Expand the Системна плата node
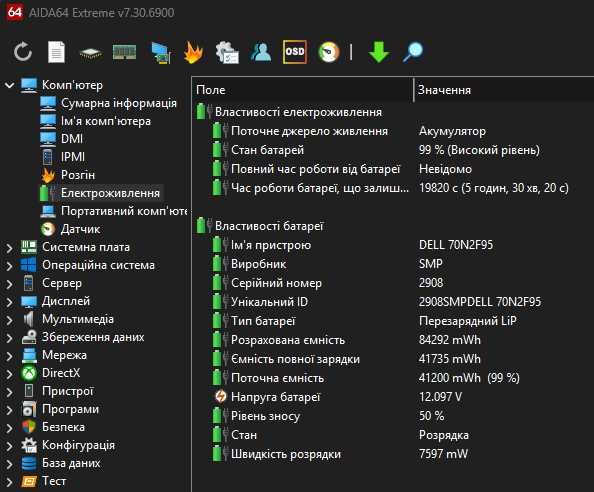The image size is (594, 492). (9, 248)
